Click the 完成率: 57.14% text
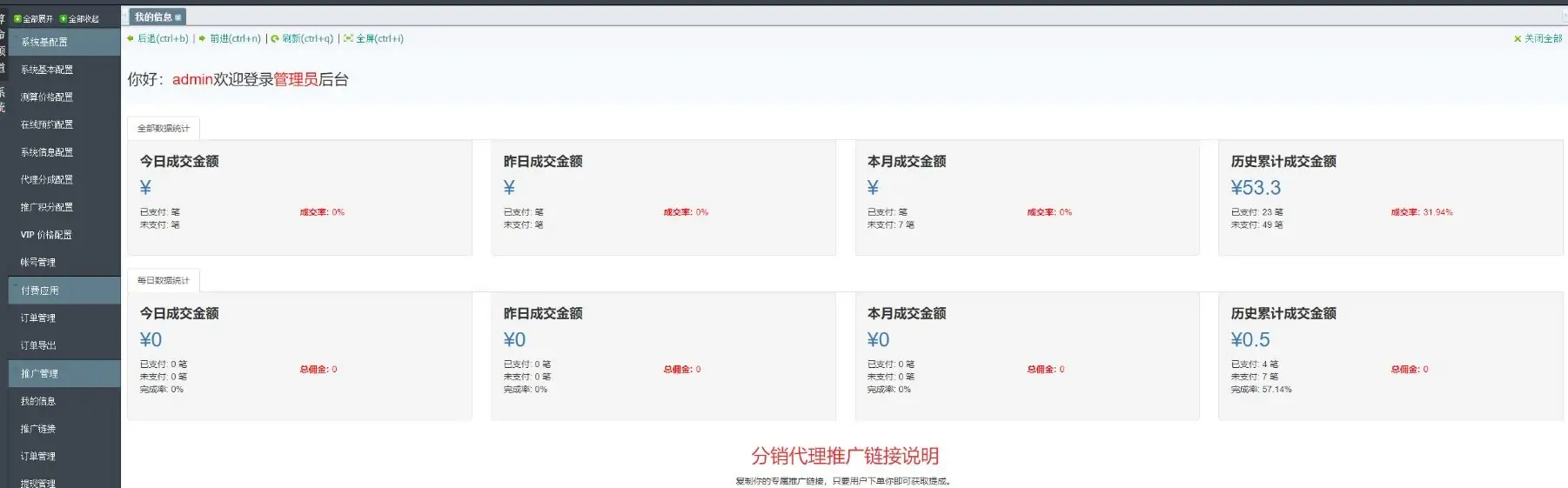1568x488 pixels. [x=1261, y=390]
